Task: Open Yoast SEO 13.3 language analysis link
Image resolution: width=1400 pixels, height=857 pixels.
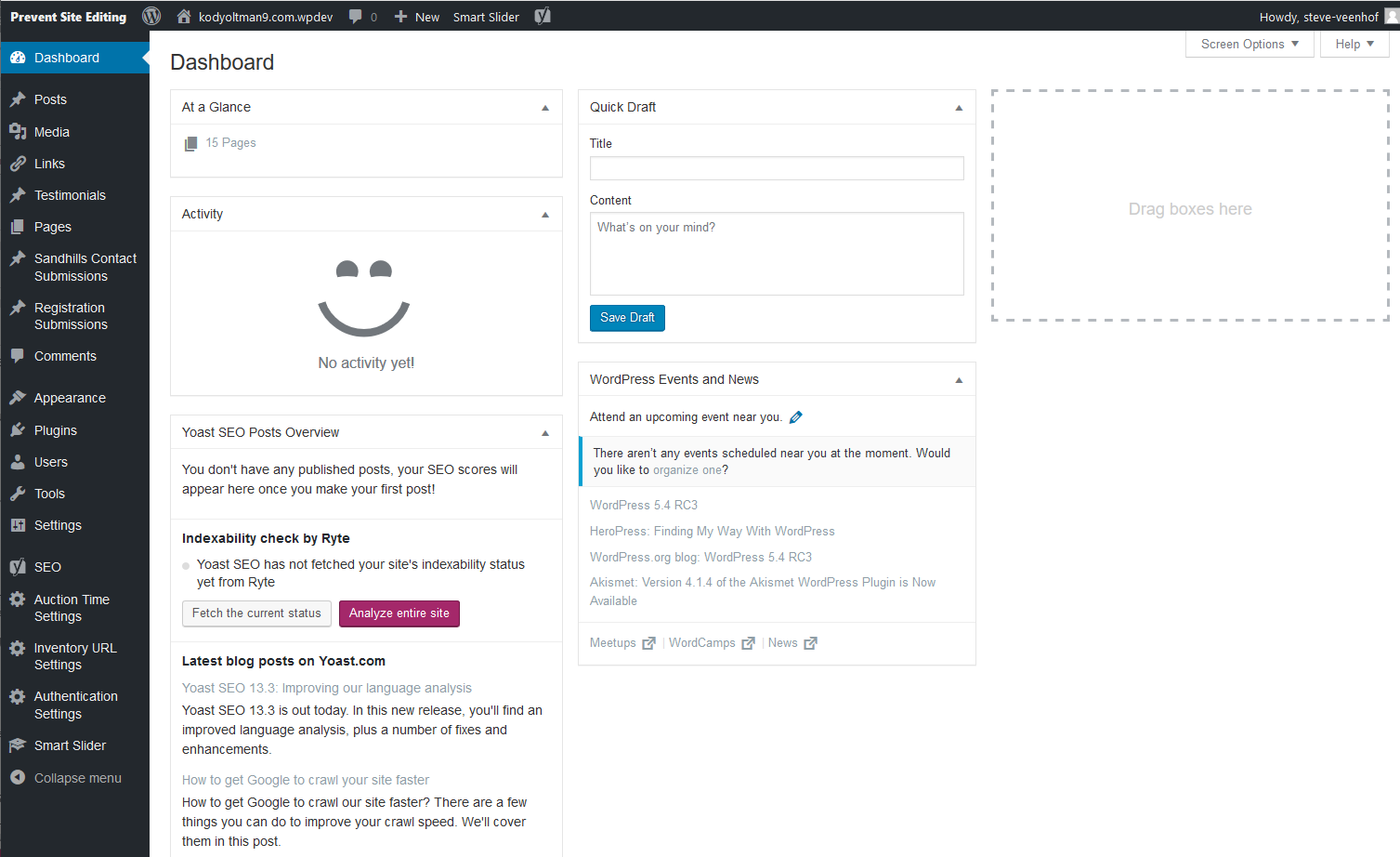Action: coord(327,688)
